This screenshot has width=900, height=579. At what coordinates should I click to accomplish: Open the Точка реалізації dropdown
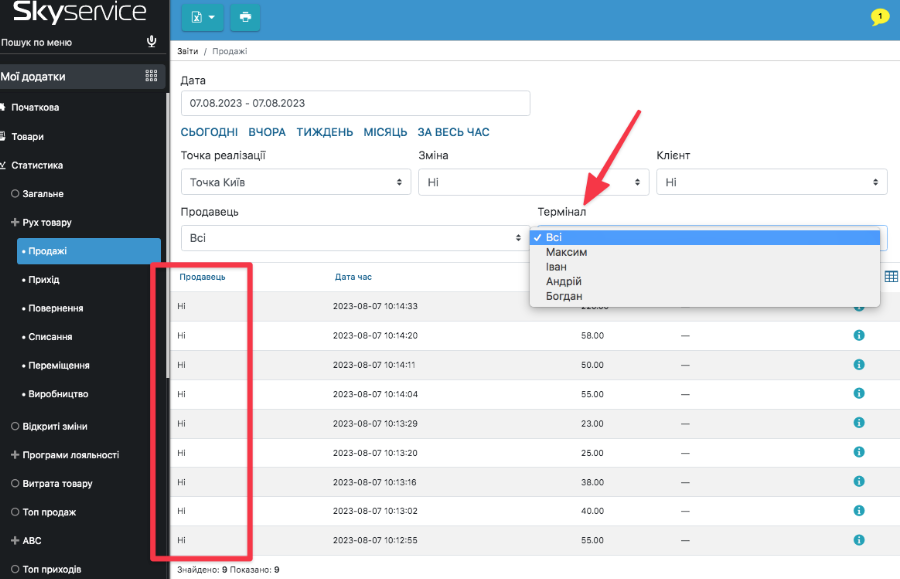tap(296, 183)
